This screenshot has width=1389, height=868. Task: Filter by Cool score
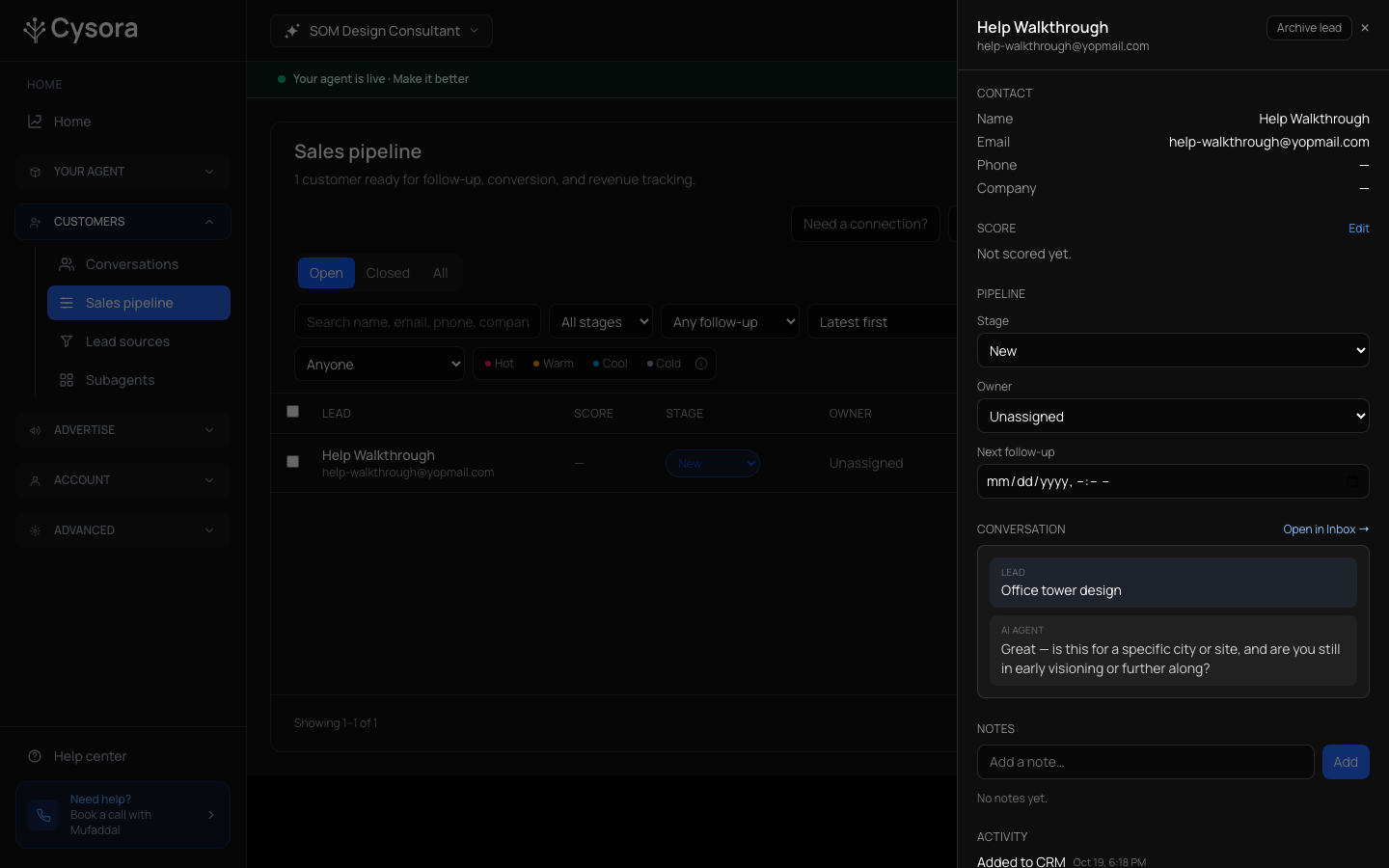(611, 364)
